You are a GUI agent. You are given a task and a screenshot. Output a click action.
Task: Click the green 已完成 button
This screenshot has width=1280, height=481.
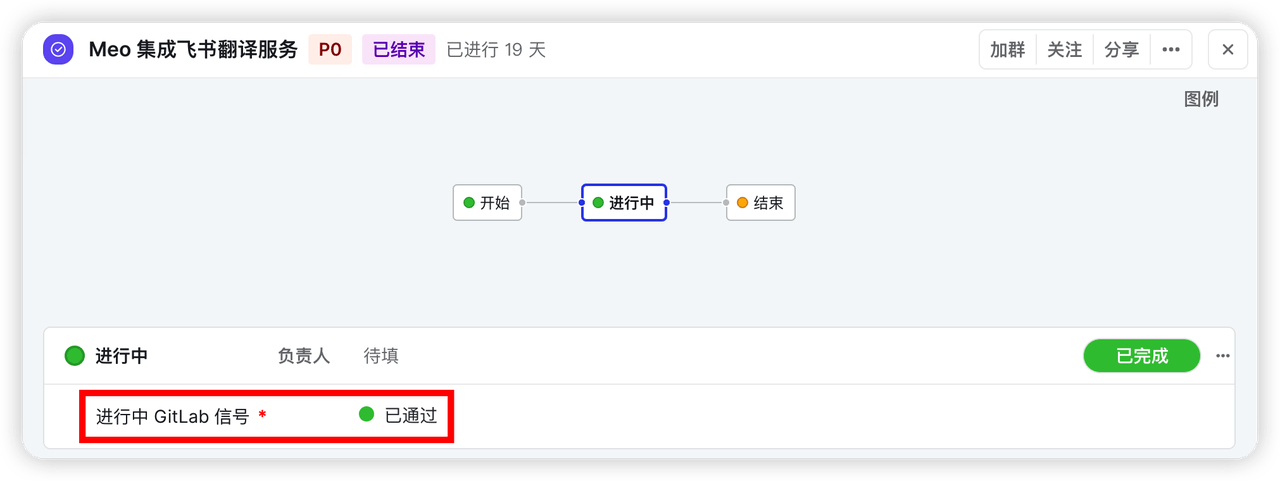(1142, 356)
